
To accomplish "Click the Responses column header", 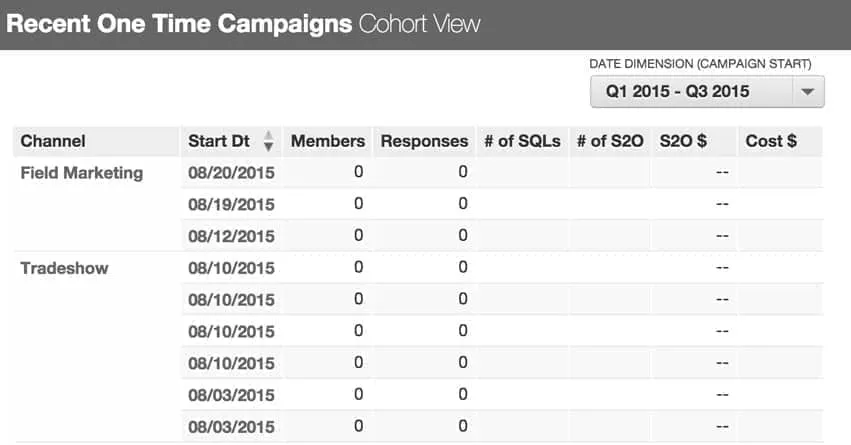I will (424, 141).
